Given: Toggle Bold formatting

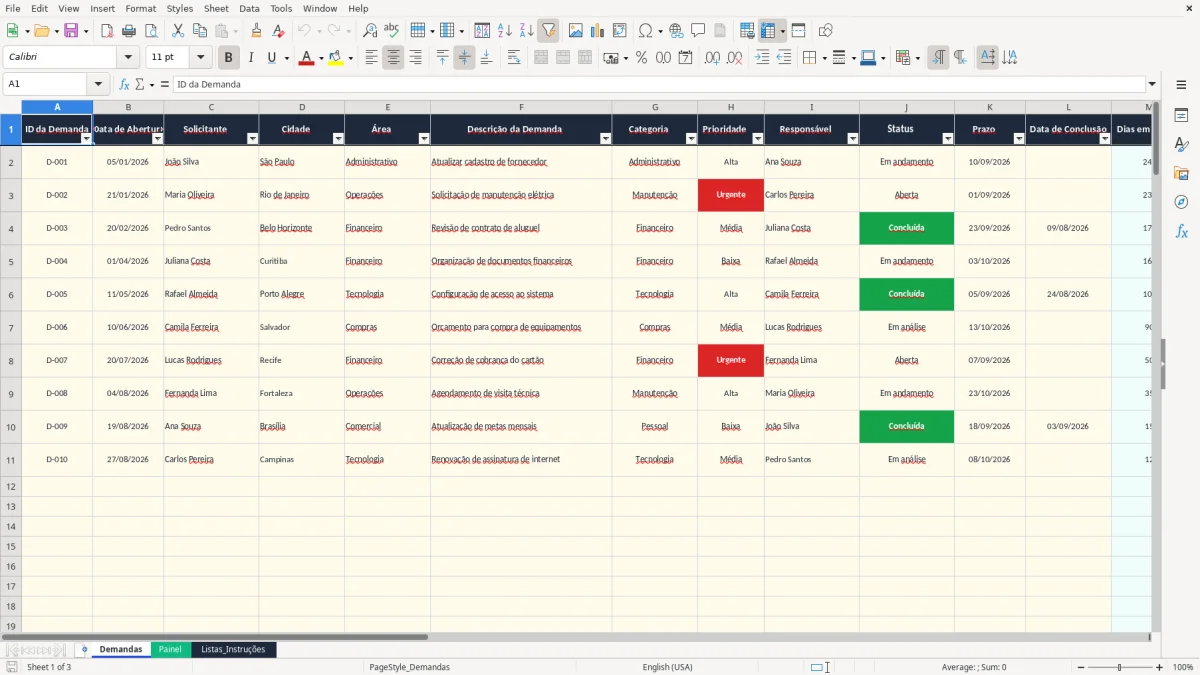Looking at the screenshot, I should [229, 58].
